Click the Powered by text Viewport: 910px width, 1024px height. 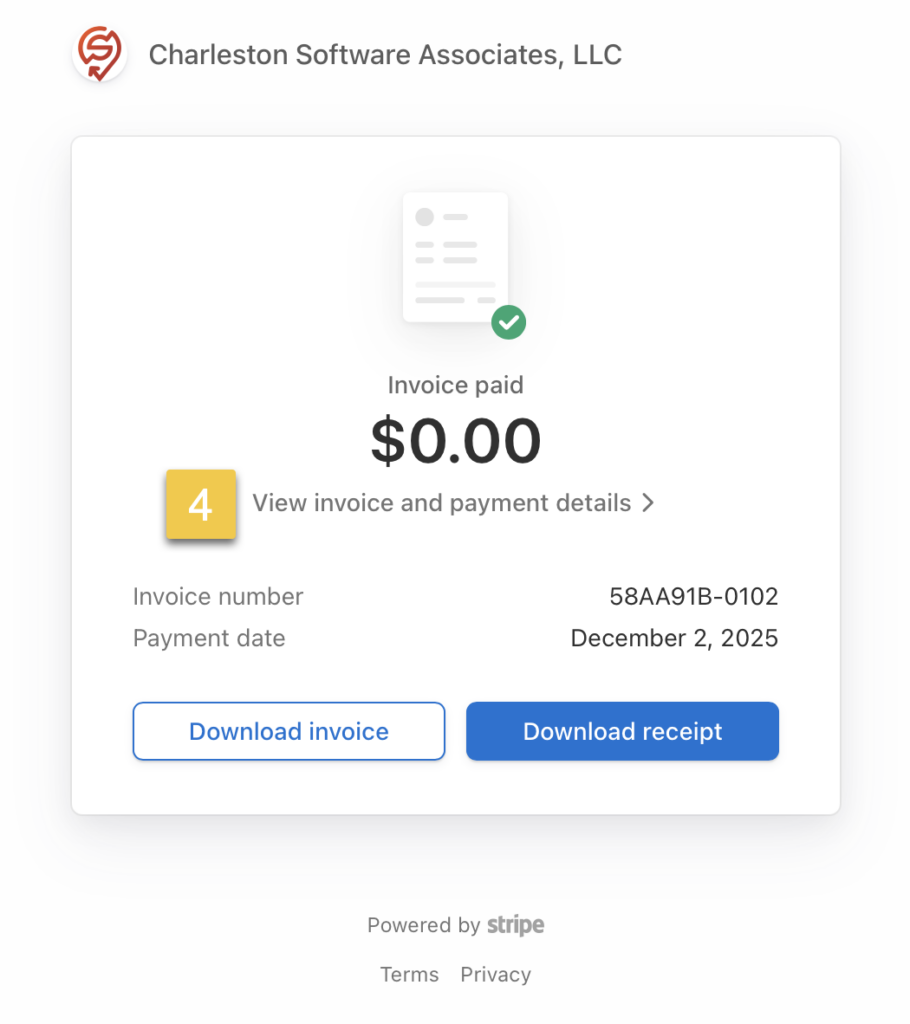(x=423, y=925)
